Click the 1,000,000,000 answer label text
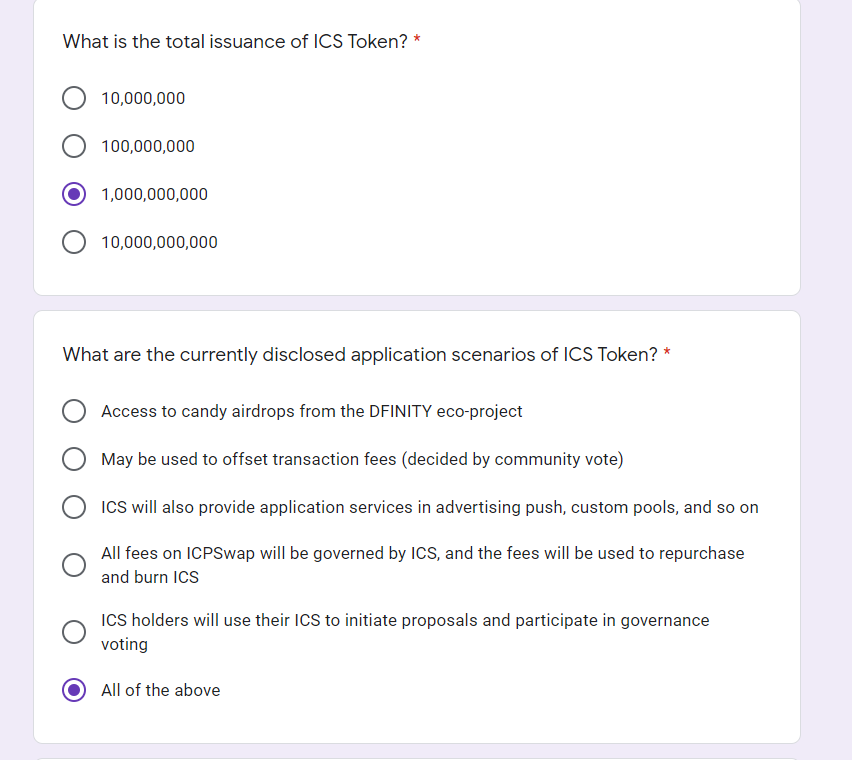The image size is (852, 760). 154,194
